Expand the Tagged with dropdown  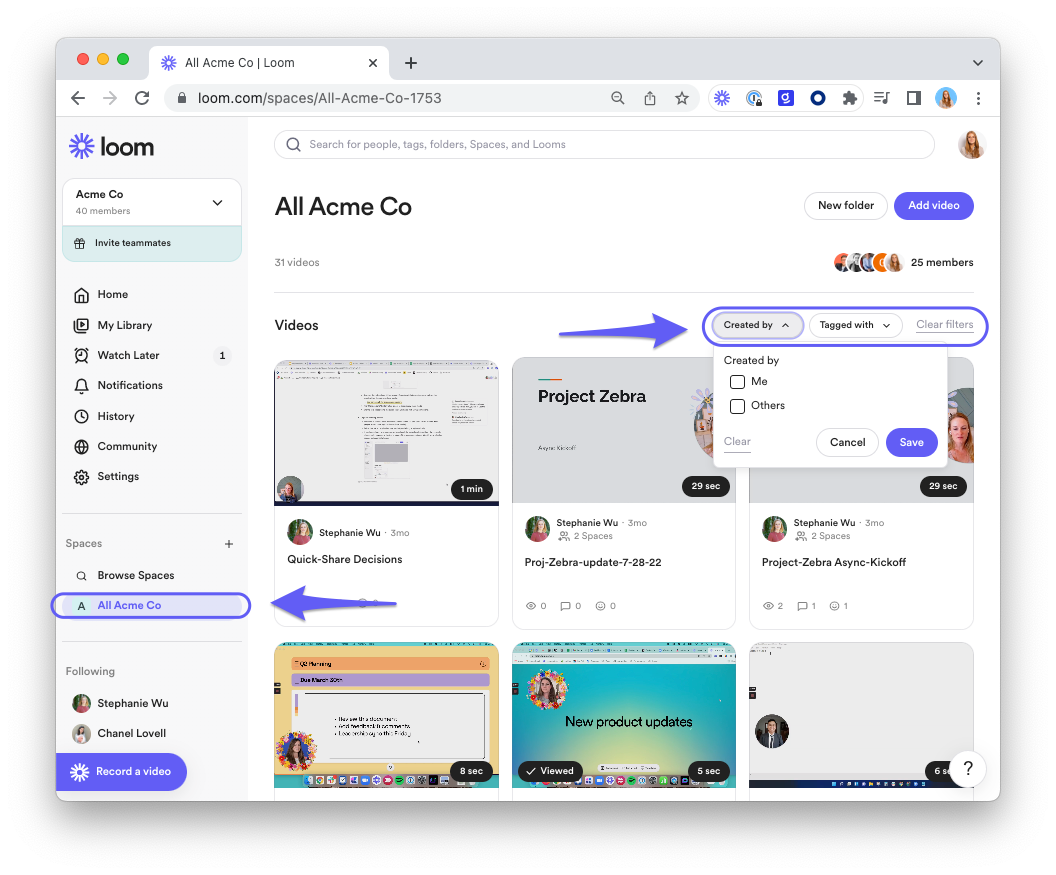855,325
